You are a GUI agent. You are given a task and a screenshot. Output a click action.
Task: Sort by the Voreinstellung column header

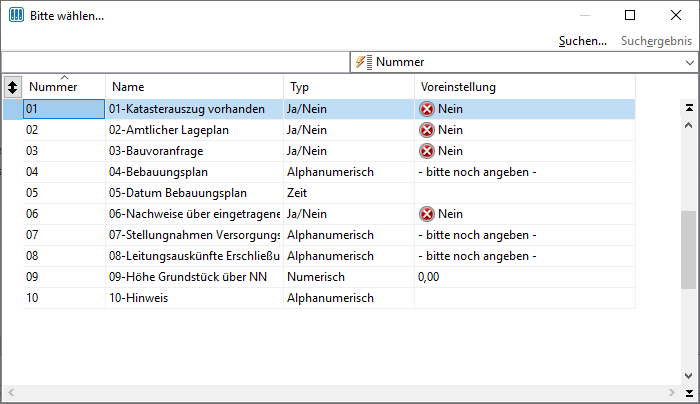click(x=525, y=87)
